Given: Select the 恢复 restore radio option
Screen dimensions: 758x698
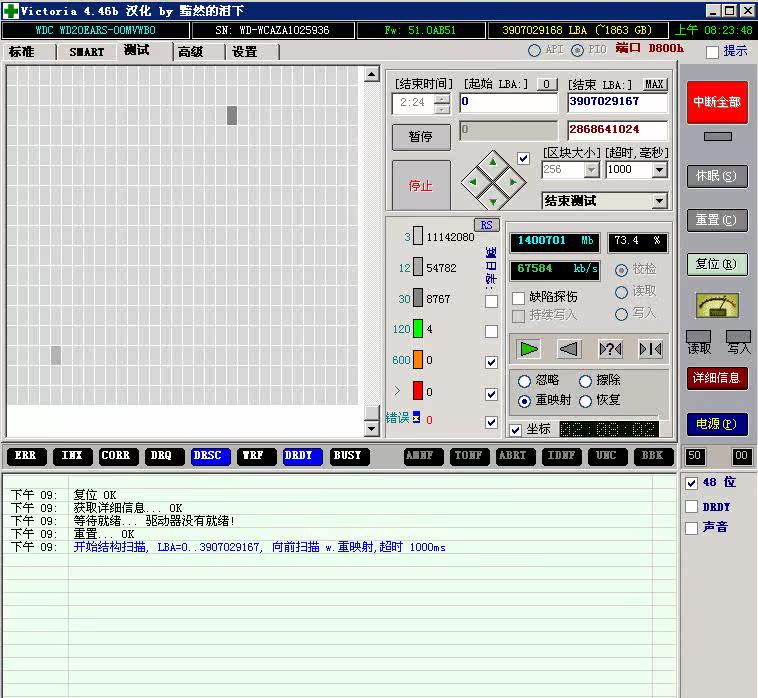Looking at the screenshot, I should [x=585, y=401].
